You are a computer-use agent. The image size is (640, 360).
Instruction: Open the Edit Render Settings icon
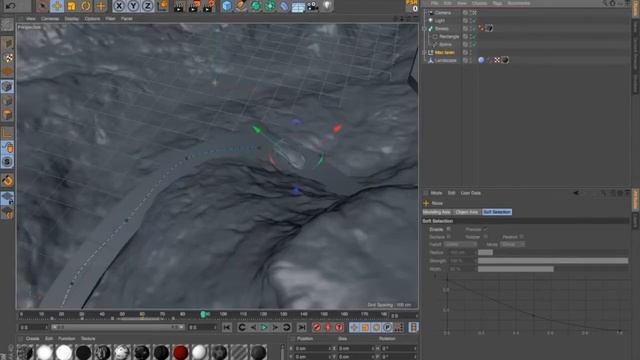pos(209,6)
